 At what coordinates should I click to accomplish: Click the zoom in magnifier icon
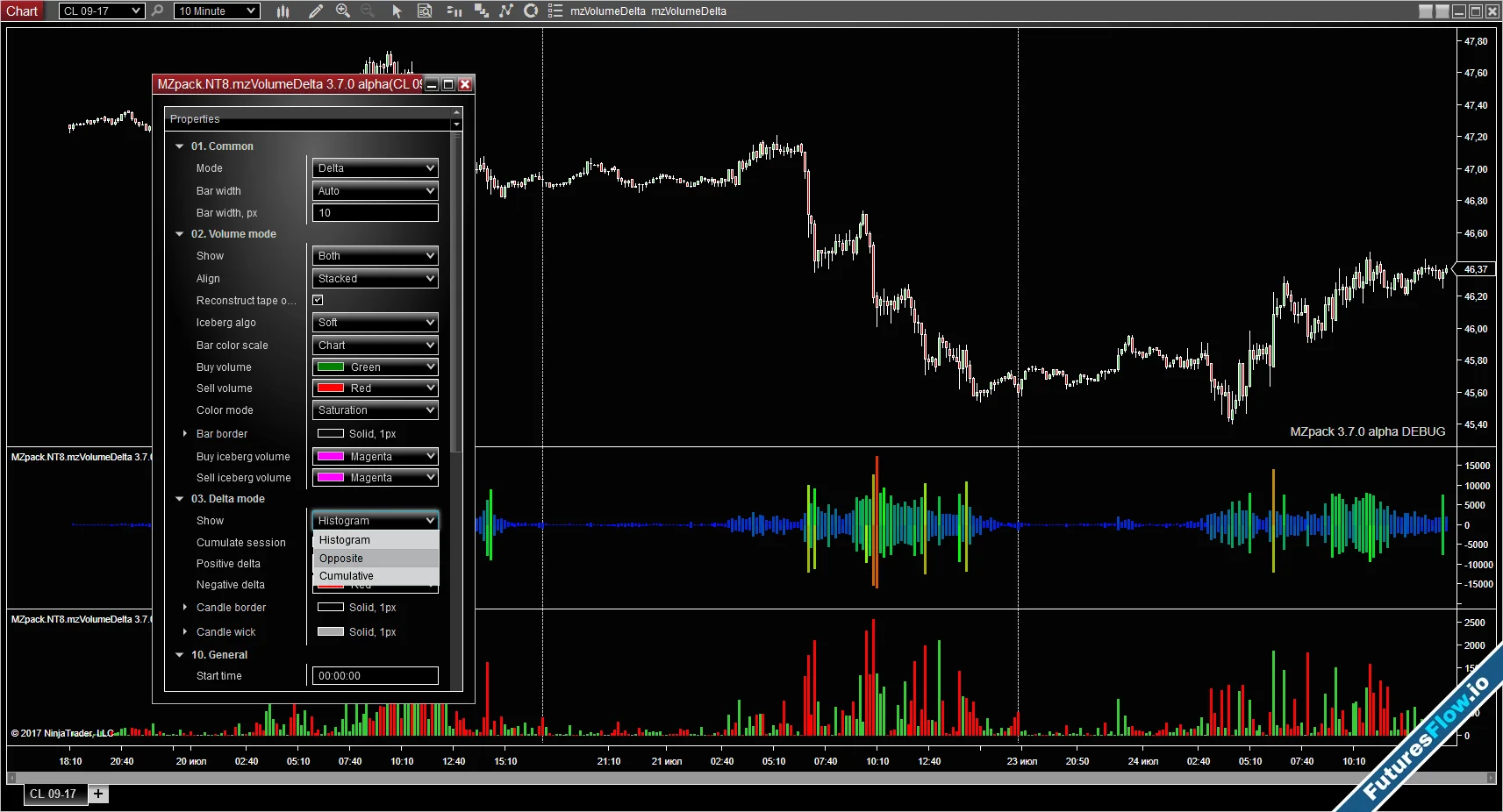click(x=343, y=11)
